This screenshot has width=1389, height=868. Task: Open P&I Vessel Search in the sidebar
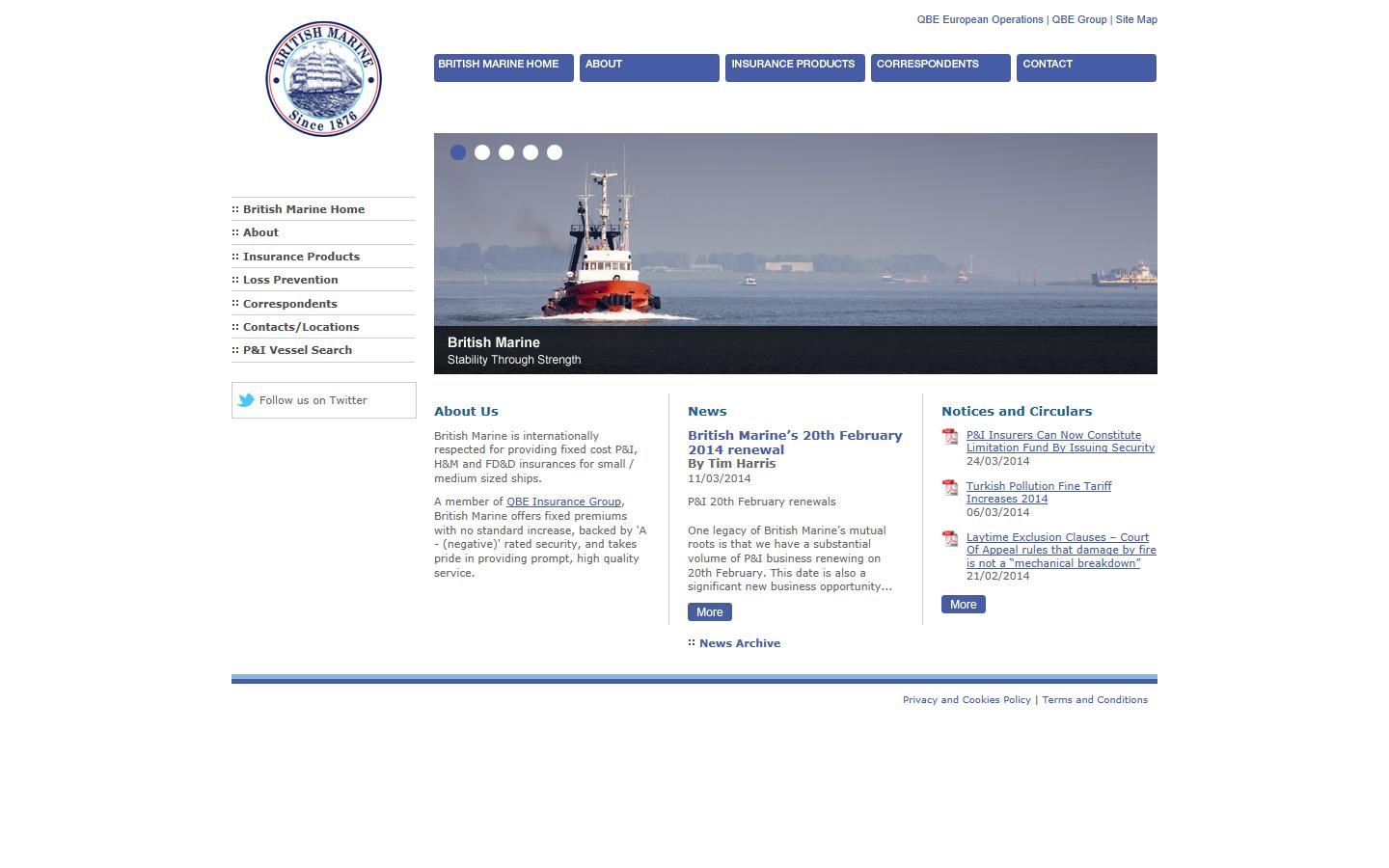(x=297, y=350)
